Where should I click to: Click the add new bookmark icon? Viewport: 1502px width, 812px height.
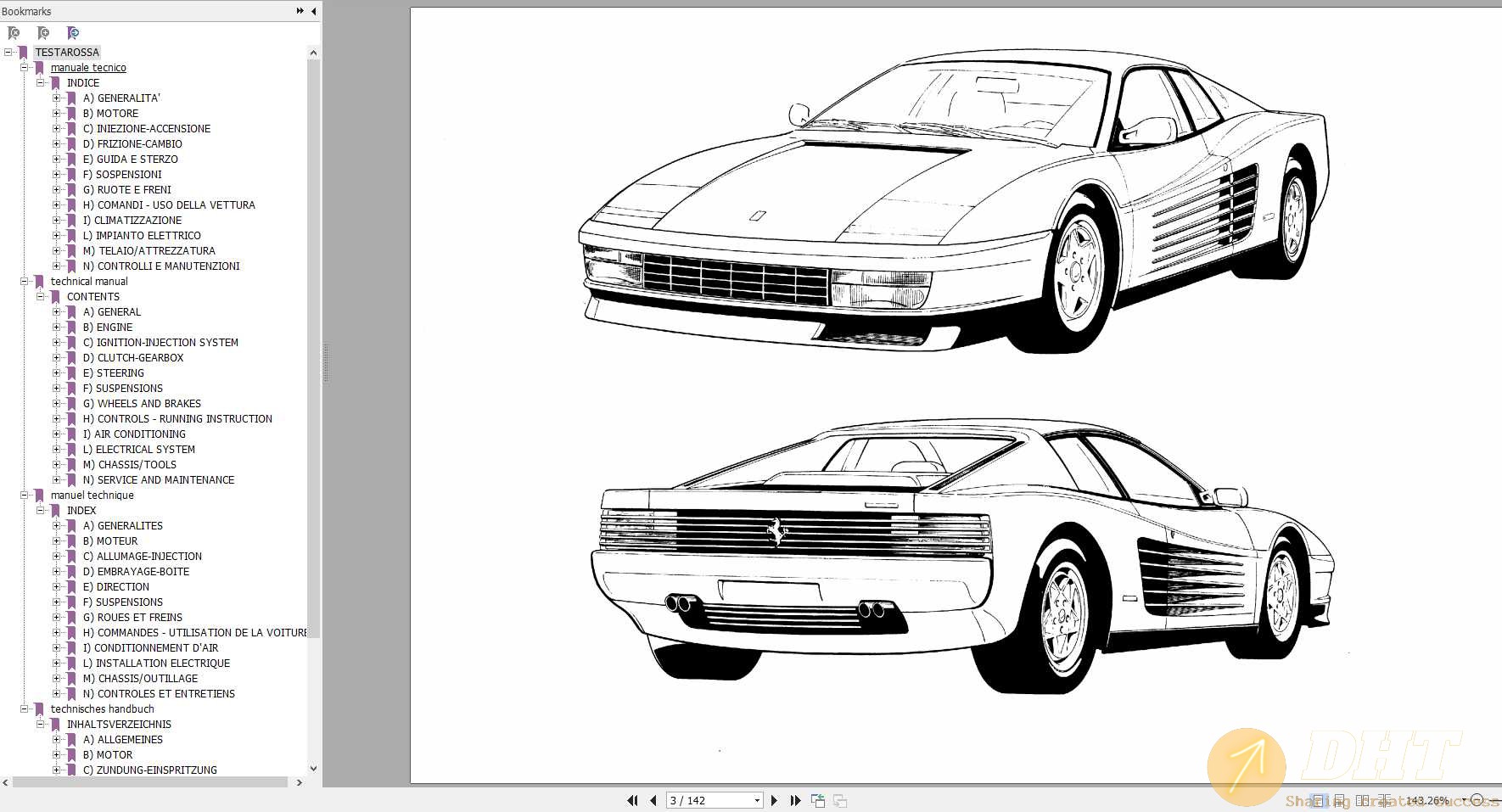43,33
